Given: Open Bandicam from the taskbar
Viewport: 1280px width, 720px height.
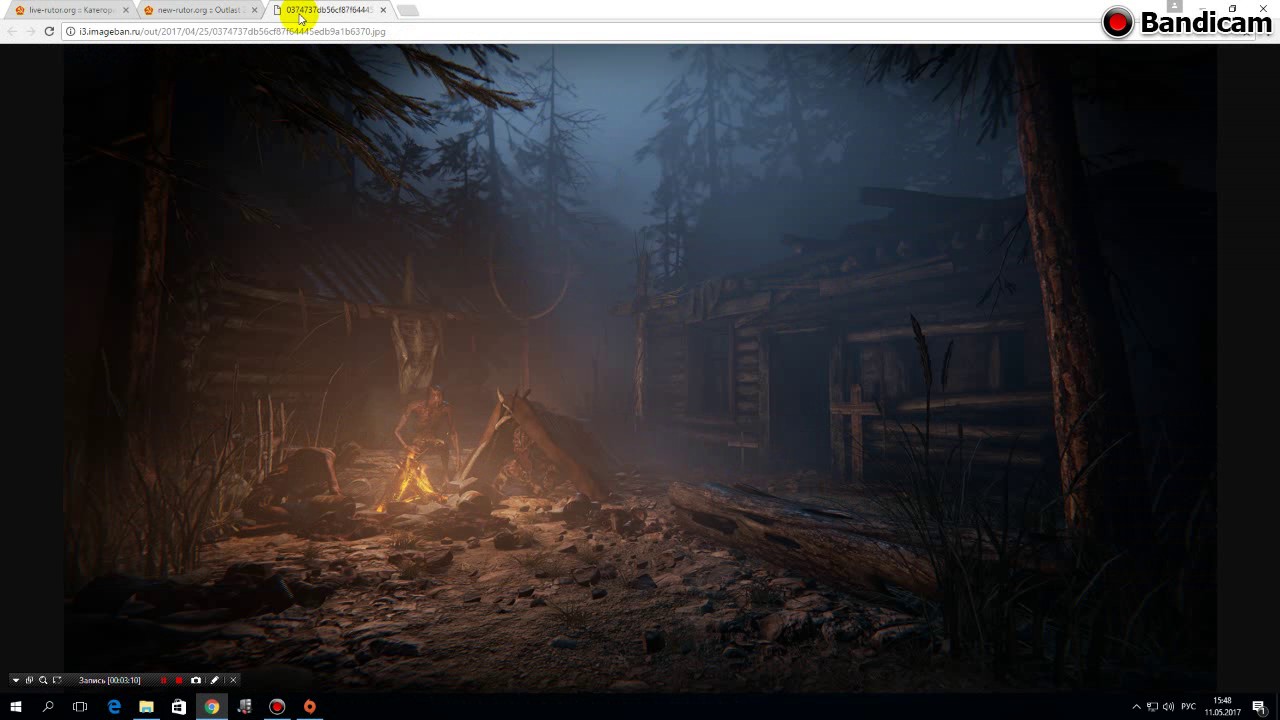Looking at the screenshot, I should tap(277, 707).
